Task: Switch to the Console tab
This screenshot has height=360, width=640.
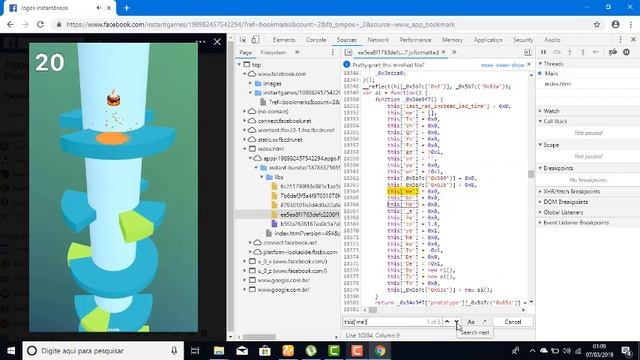Action: [x=316, y=40]
